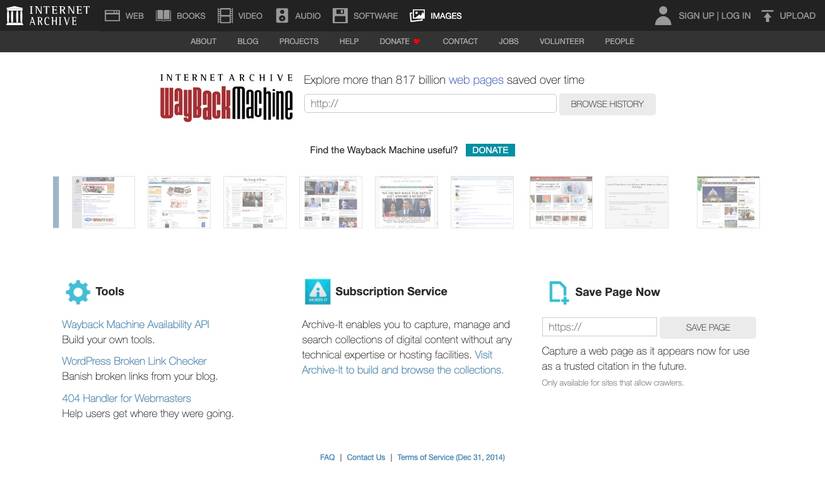Click the Wayback Machine logo
The image size is (825, 482).
226,98
